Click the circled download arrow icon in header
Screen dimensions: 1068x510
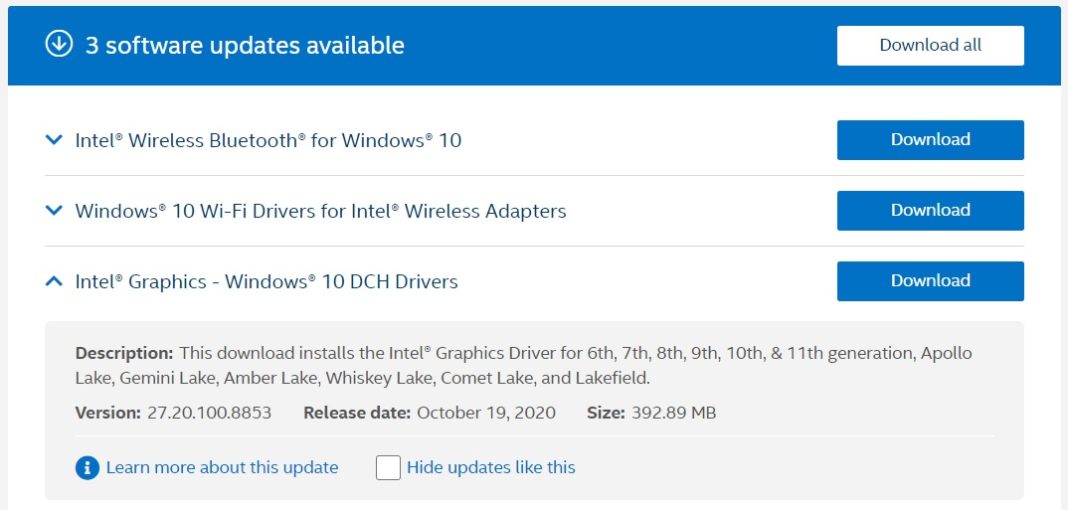coord(60,45)
